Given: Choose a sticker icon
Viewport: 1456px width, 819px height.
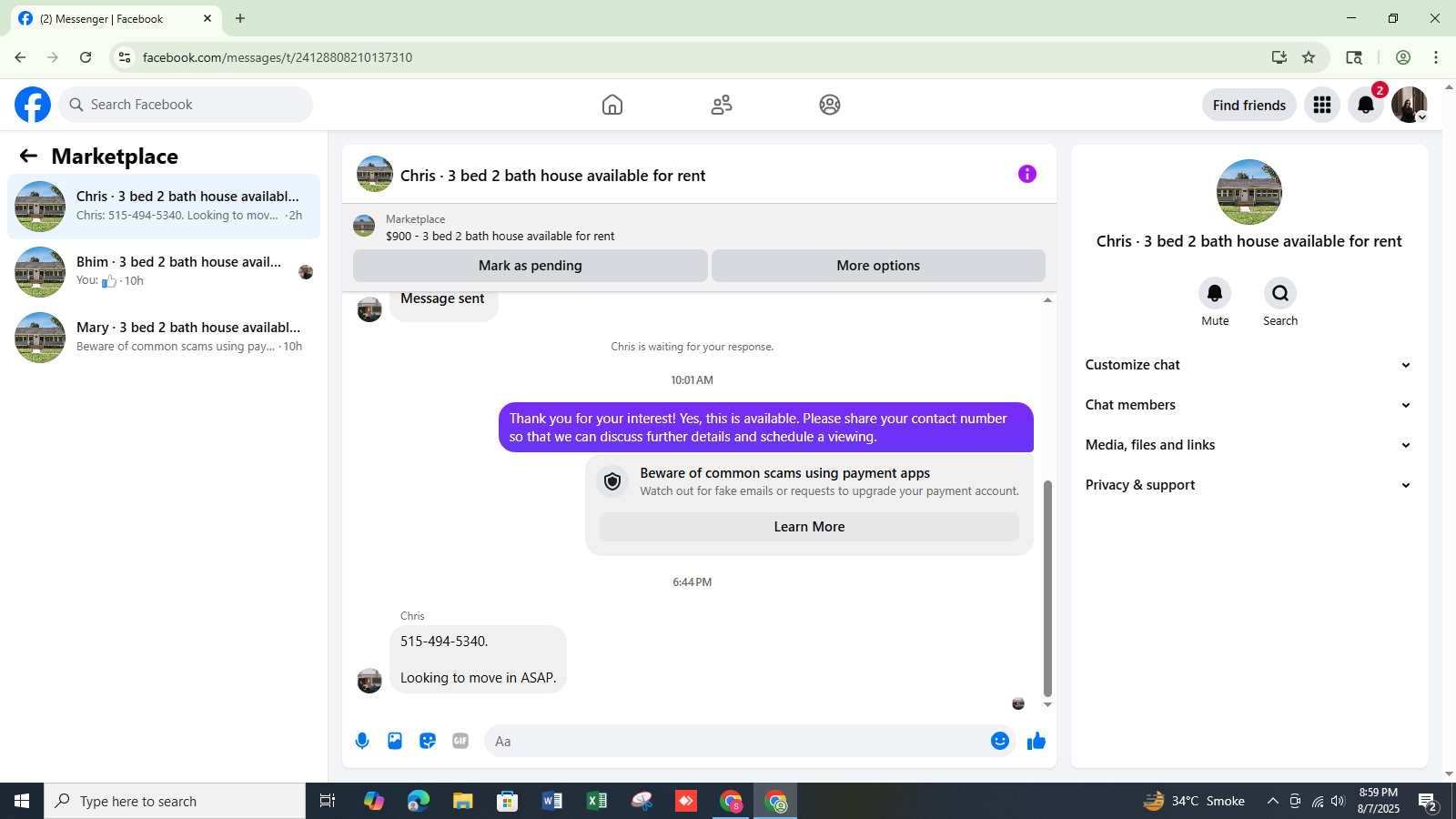Looking at the screenshot, I should tap(428, 741).
